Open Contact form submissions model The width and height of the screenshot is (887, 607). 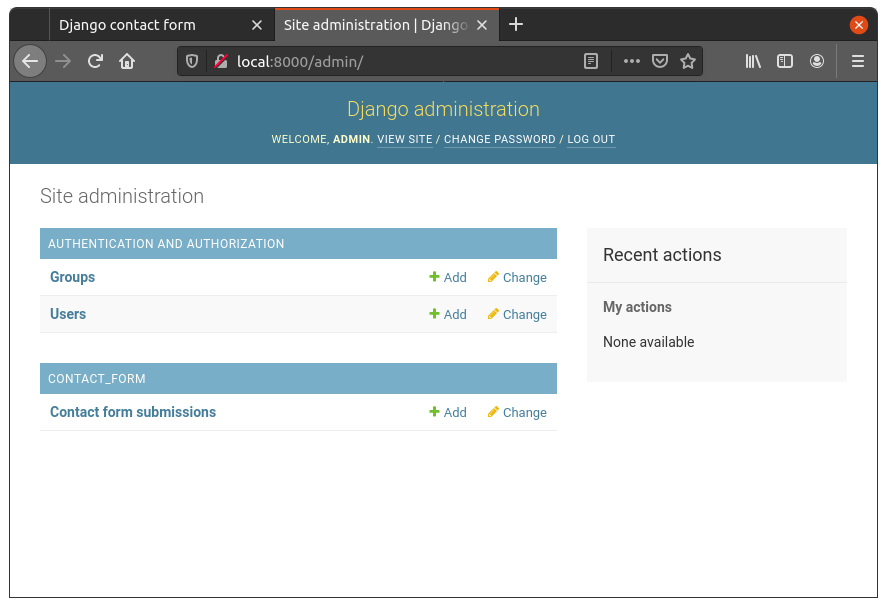133,412
